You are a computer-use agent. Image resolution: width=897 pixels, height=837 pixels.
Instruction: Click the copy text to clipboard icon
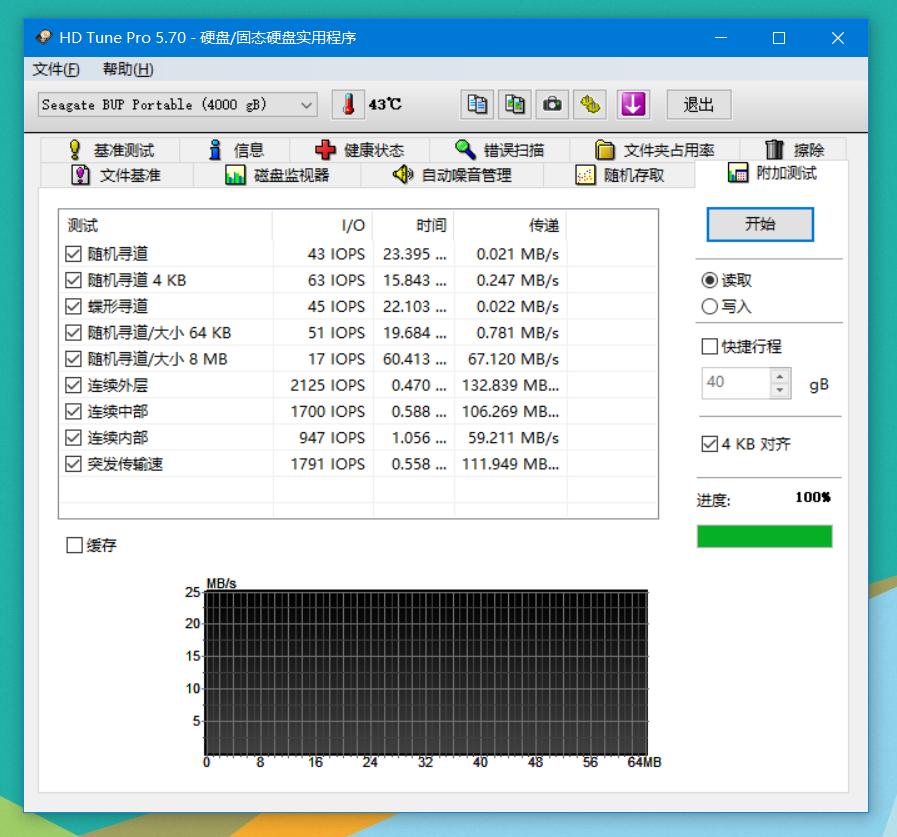pos(477,105)
